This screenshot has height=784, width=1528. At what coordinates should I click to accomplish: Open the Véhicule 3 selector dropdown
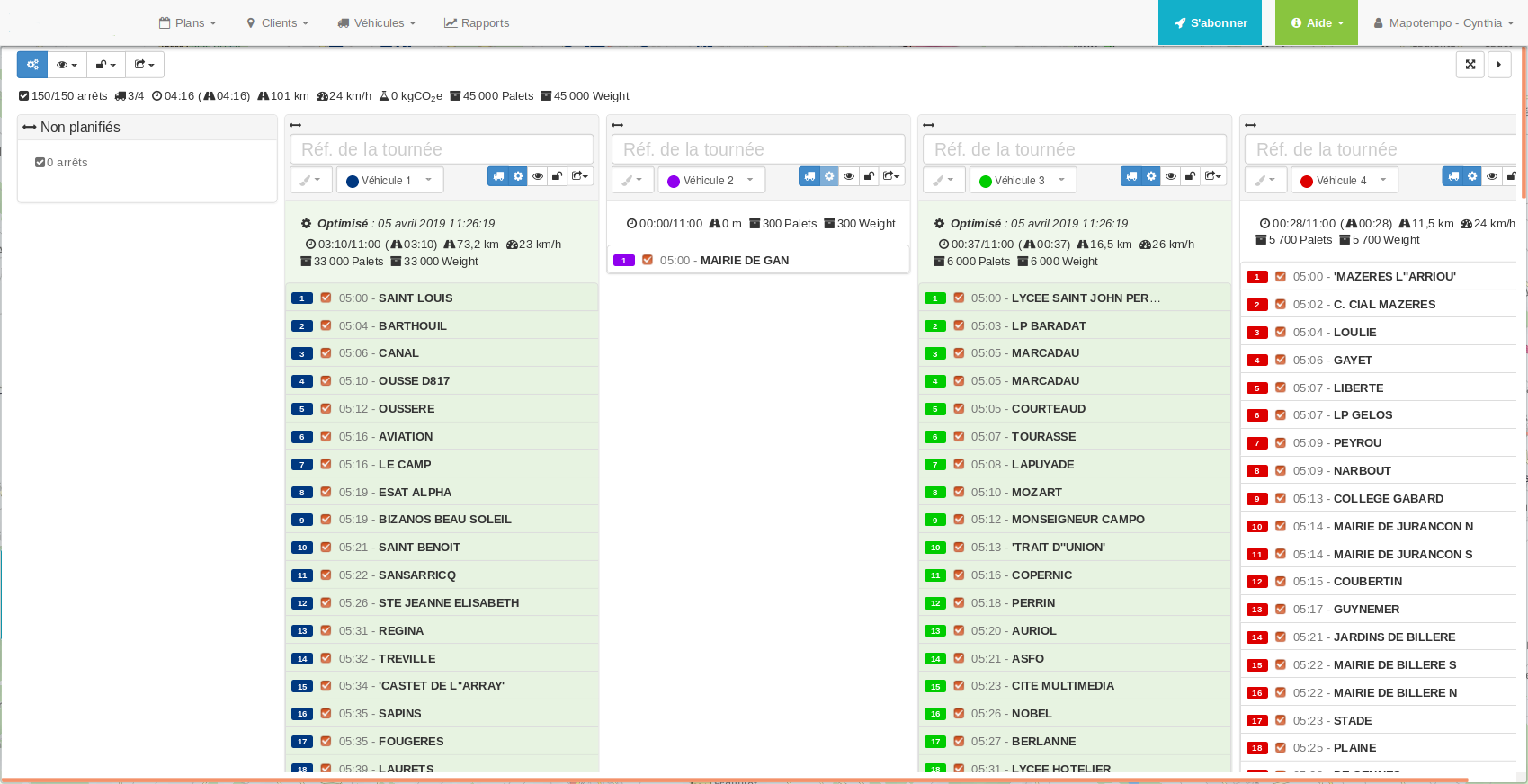(1023, 180)
